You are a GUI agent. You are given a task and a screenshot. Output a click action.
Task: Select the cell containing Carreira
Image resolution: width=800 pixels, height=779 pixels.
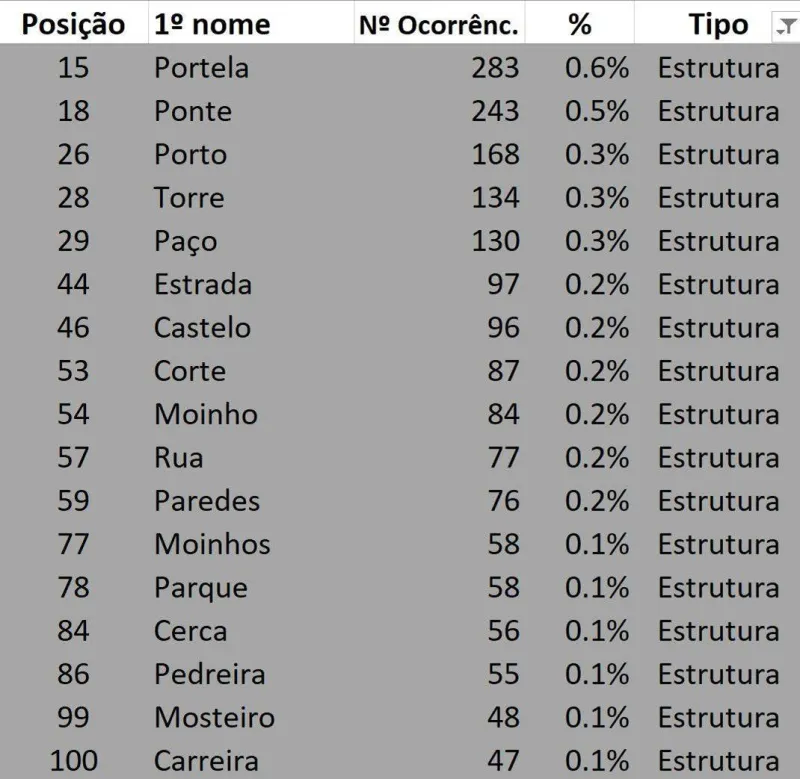coord(251,761)
